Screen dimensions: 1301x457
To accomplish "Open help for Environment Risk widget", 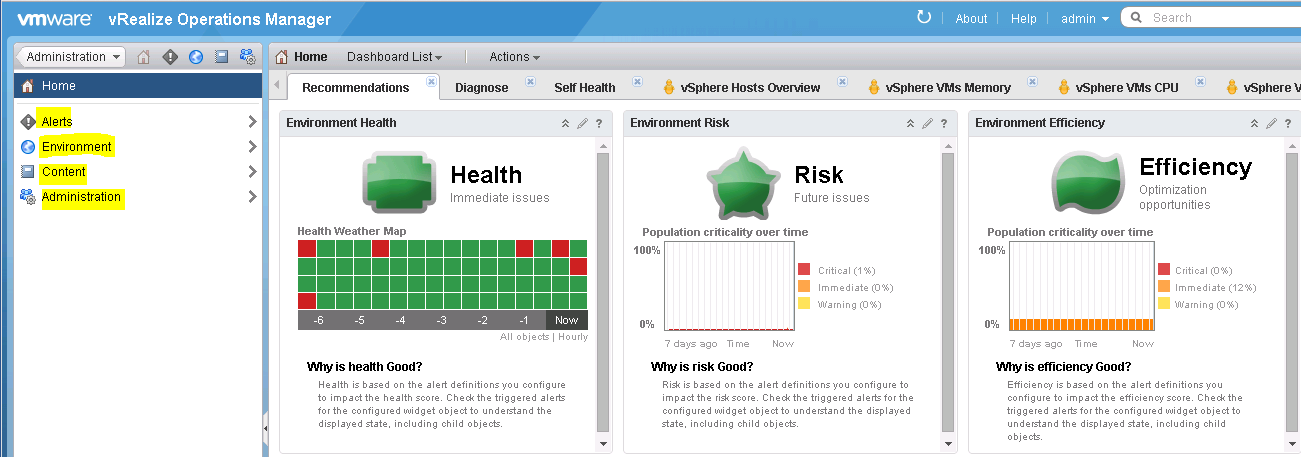I will [x=944, y=123].
